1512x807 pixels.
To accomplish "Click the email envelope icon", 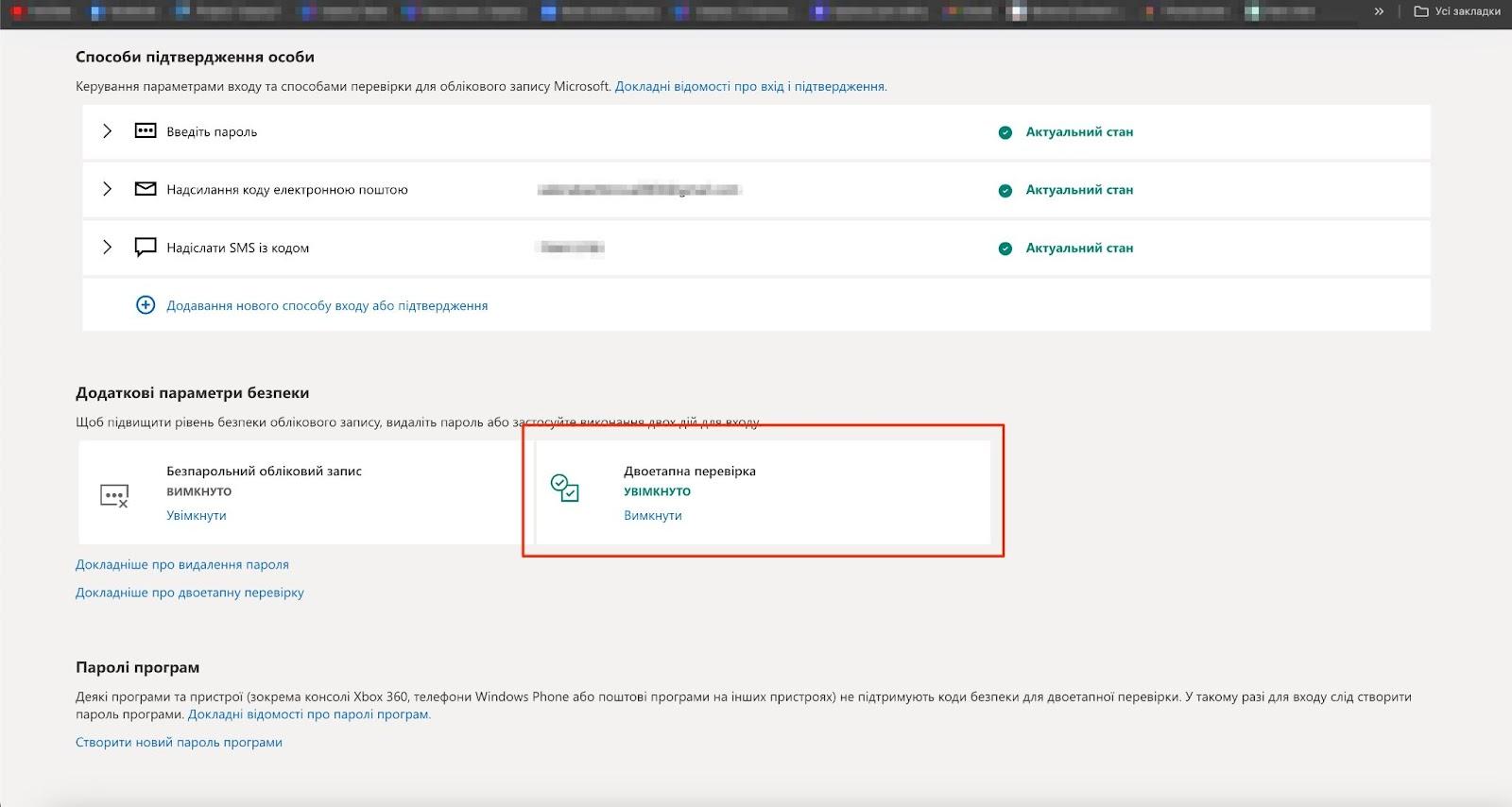I will coord(145,189).
